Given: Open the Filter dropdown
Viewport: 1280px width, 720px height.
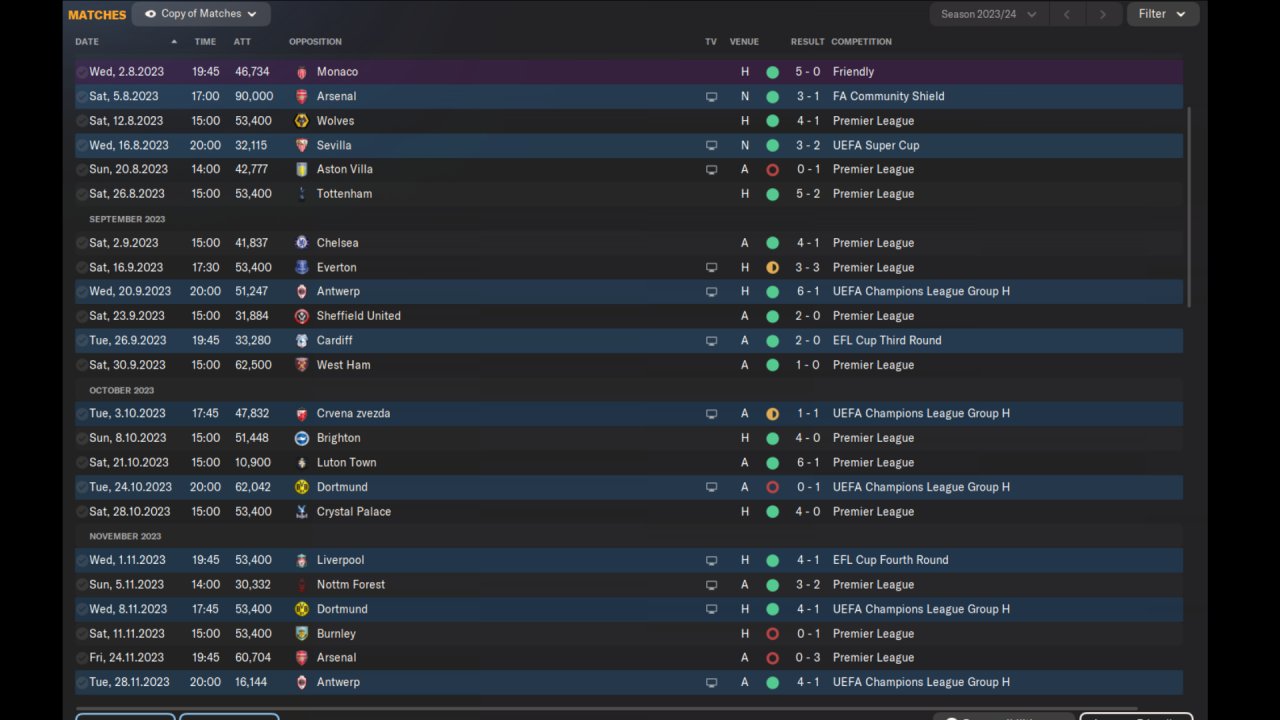Looking at the screenshot, I should coord(1162,14).
